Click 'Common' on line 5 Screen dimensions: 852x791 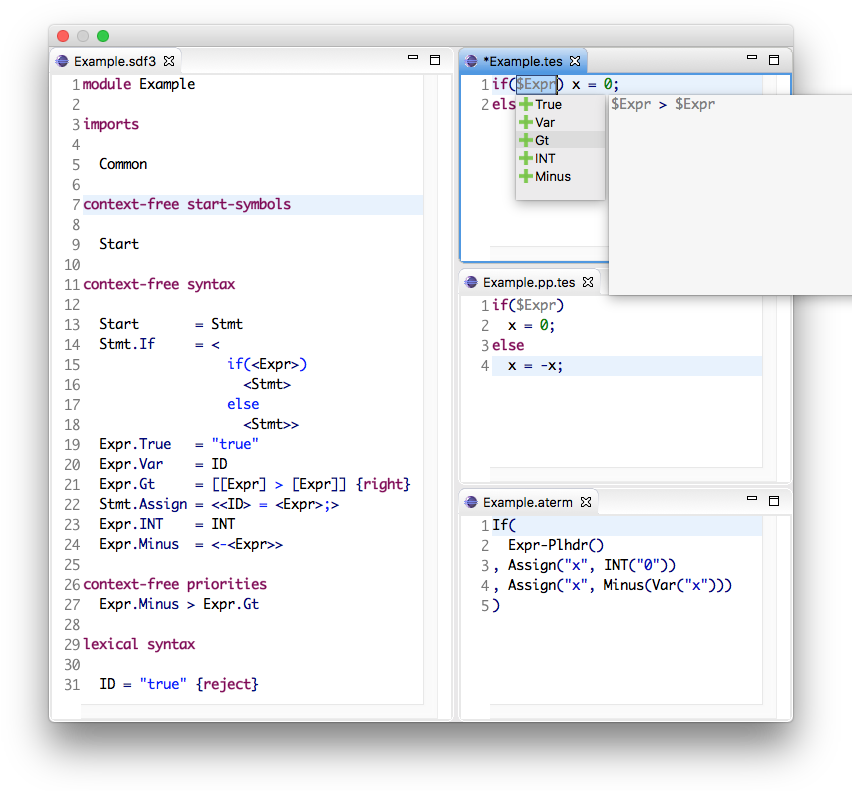coord(123,164)
